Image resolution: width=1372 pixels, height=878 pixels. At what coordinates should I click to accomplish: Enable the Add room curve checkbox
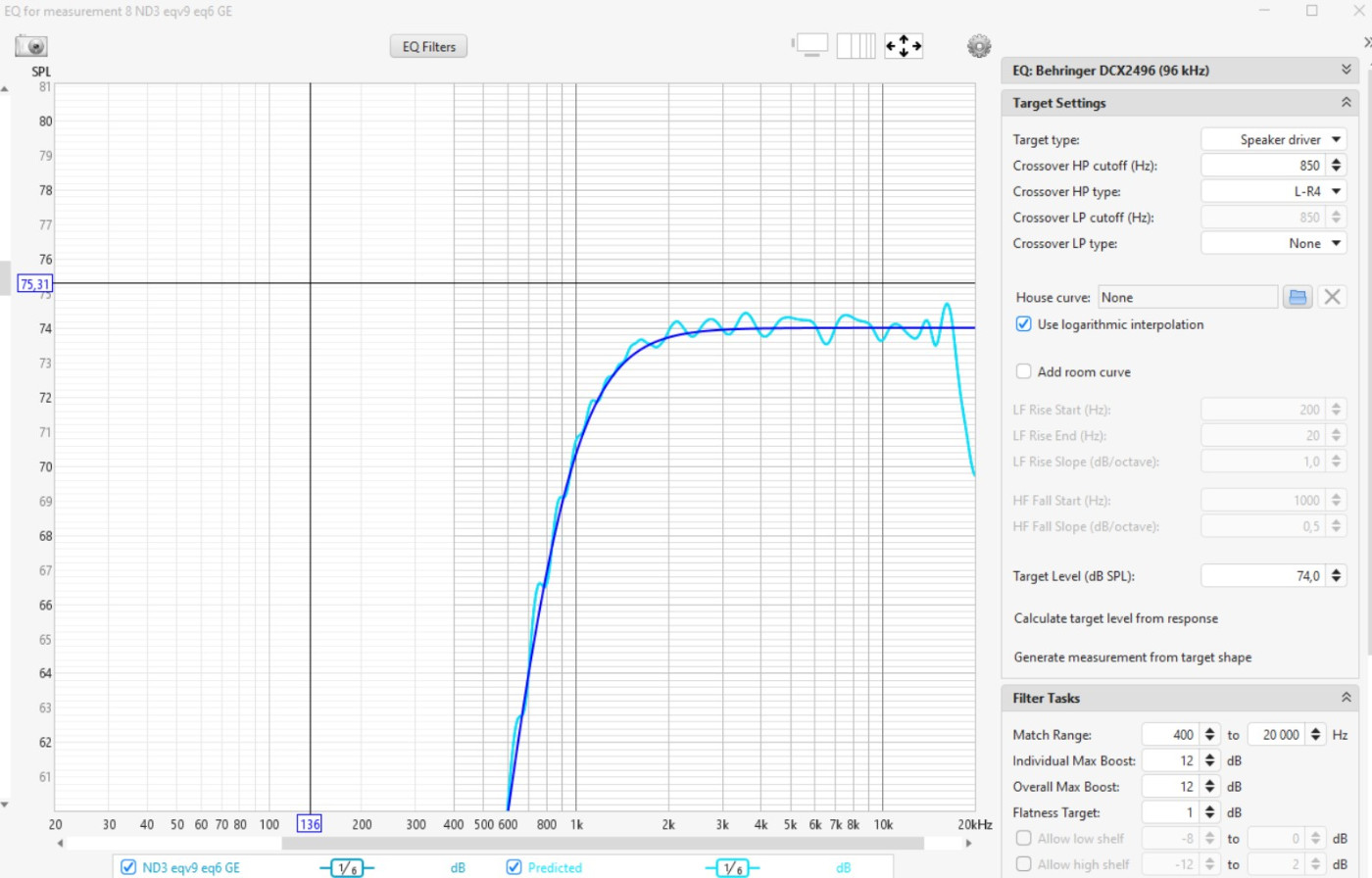coord(1024,371)
